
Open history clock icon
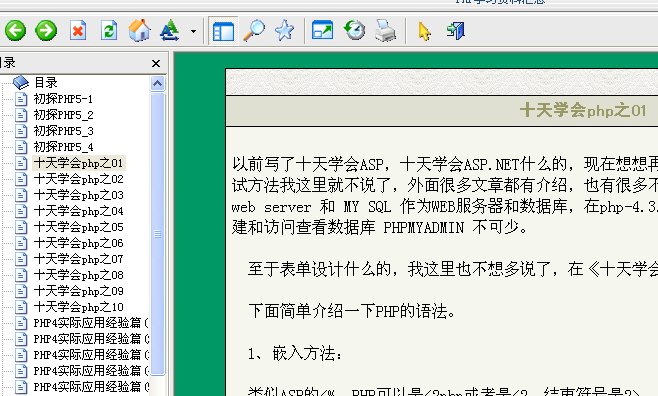point(354,30)
